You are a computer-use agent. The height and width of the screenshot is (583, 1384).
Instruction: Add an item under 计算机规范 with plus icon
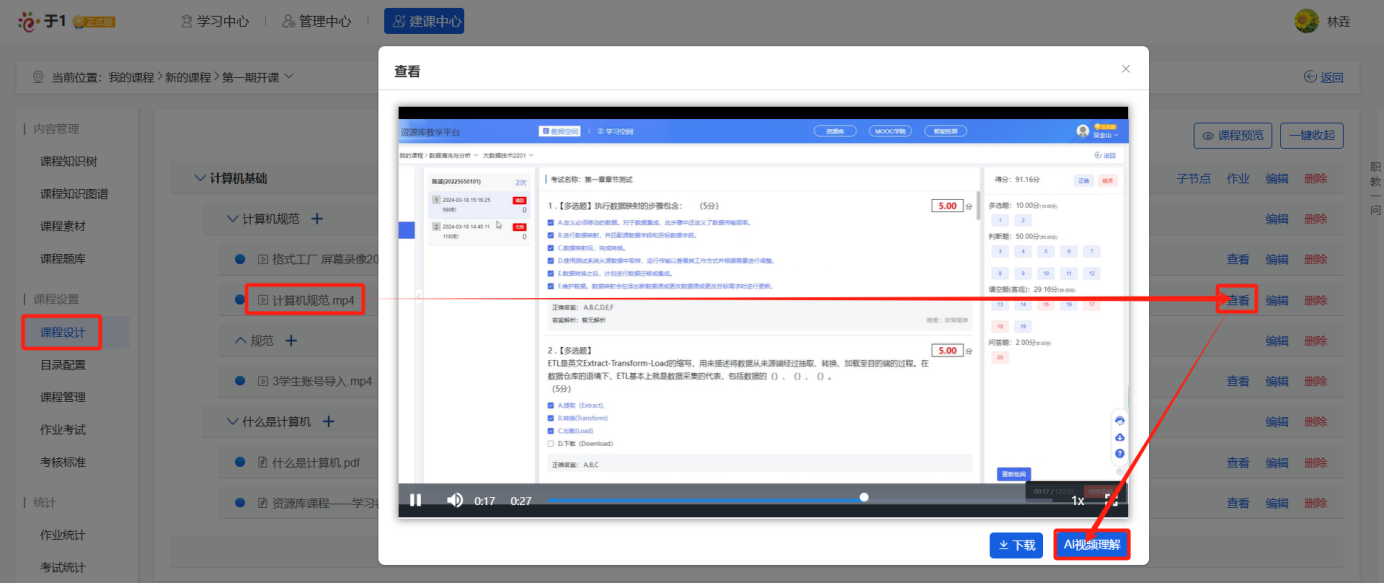pos(317,219)
